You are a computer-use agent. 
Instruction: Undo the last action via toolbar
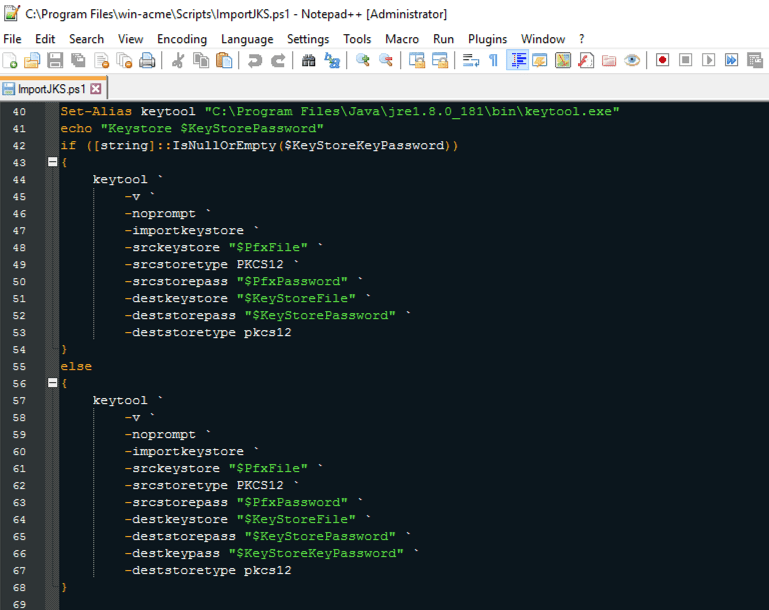point(255,60)
